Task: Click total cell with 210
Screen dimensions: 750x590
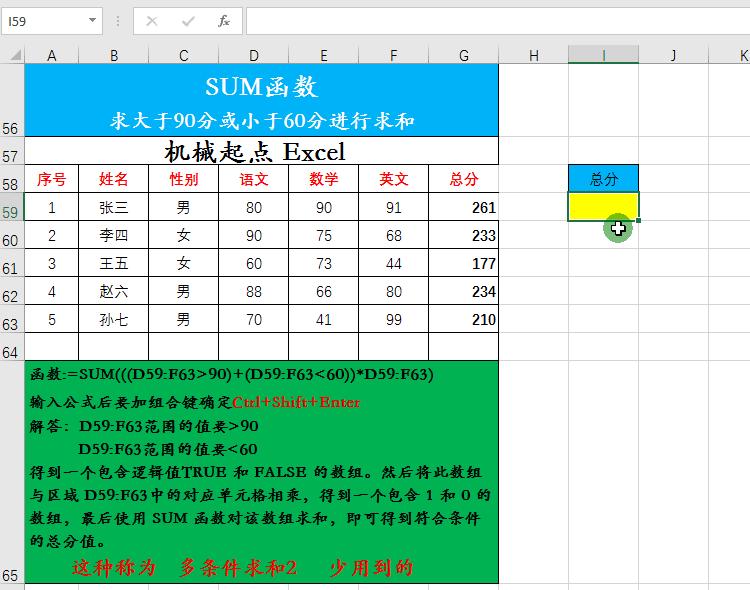Action: tap(464, 319)
